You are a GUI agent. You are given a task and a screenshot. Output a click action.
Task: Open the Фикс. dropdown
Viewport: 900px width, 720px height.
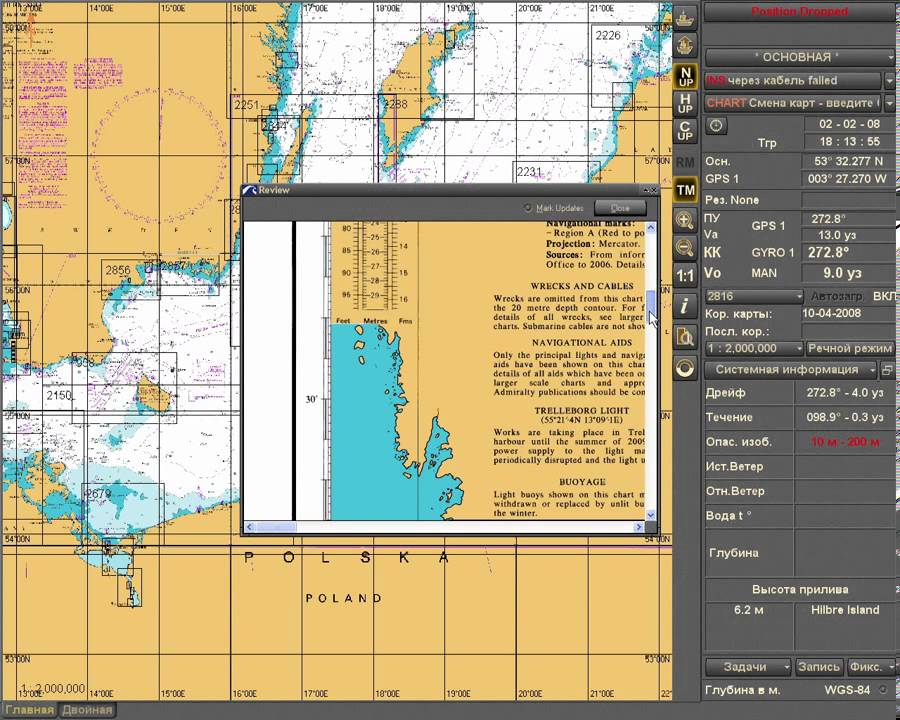pos(871,667)
